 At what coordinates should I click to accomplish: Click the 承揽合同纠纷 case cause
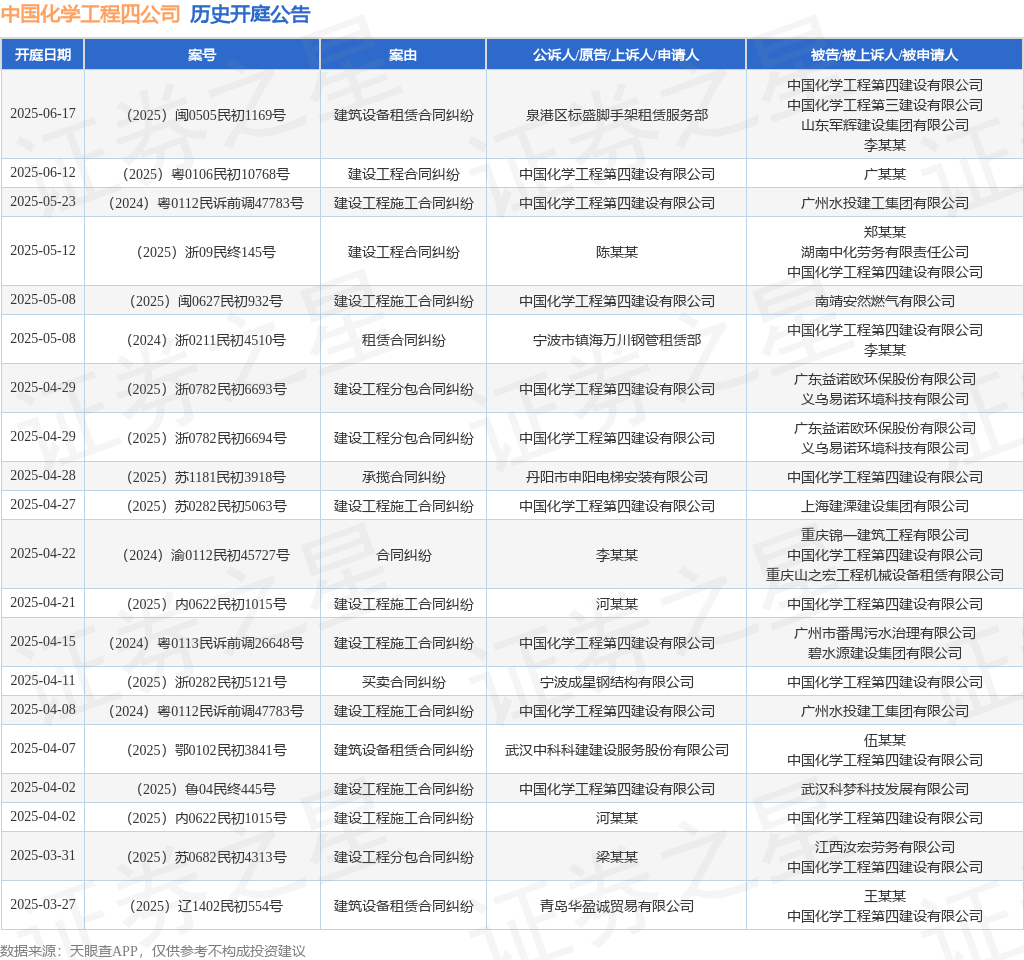(x=404, y=477)
